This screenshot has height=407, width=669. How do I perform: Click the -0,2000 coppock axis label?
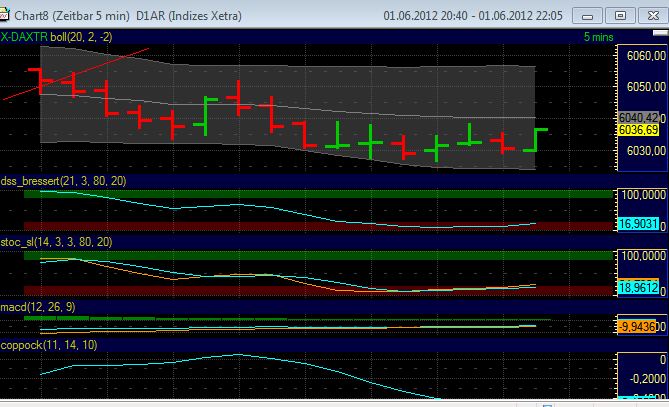pyautogui.click(x=648, y=378)
